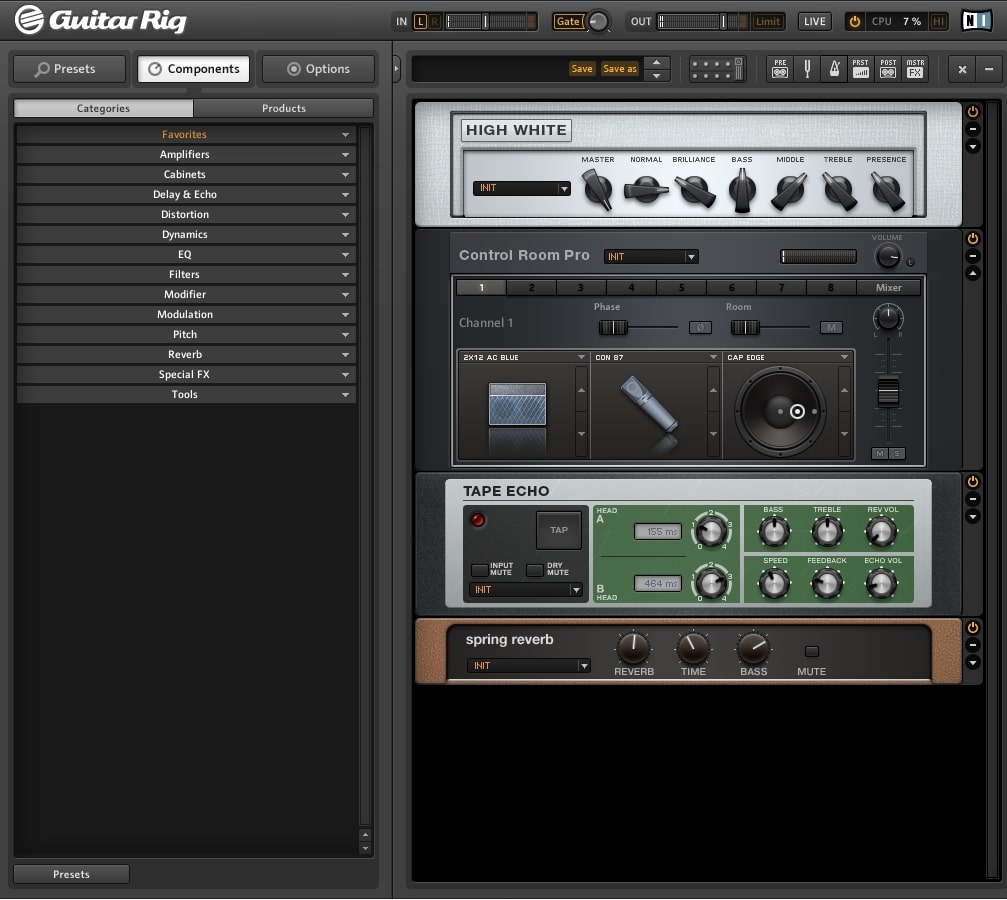Open the Control Room Pro Mixer tab
This screenshot has width=1007, height=900.
(x=889, y=287)
